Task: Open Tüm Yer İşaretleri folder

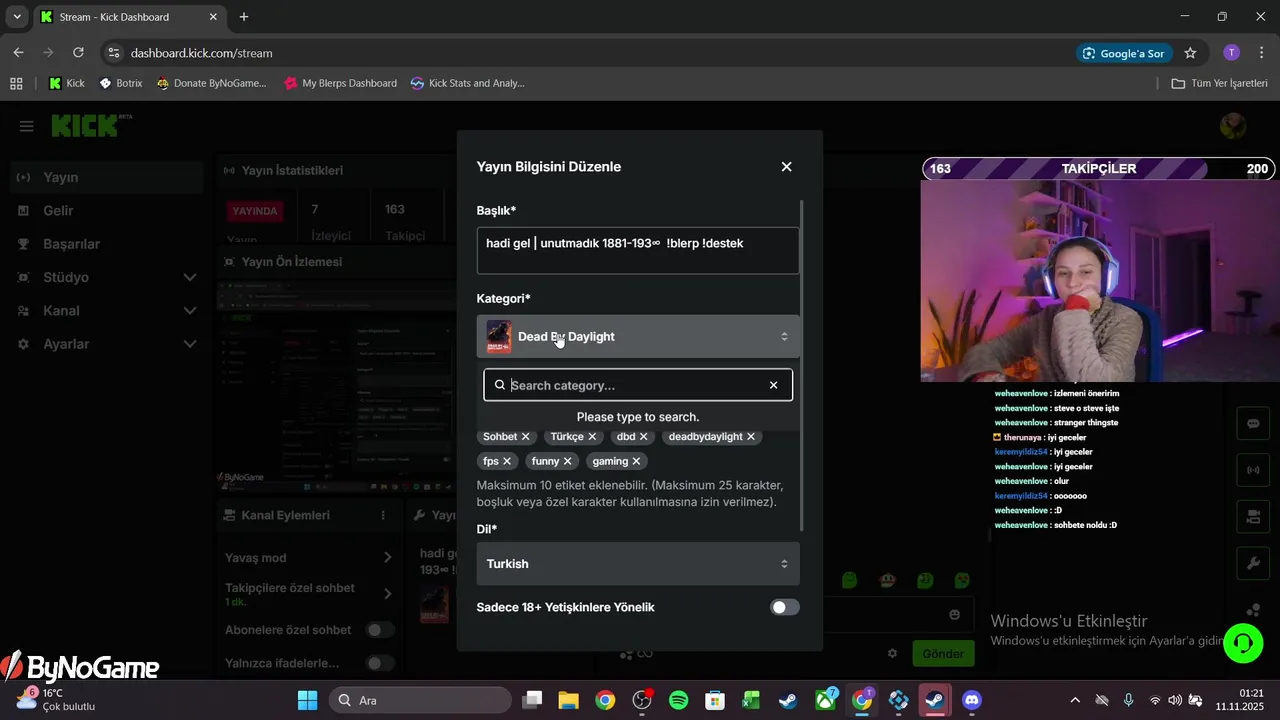Action: pos(1219,83)
